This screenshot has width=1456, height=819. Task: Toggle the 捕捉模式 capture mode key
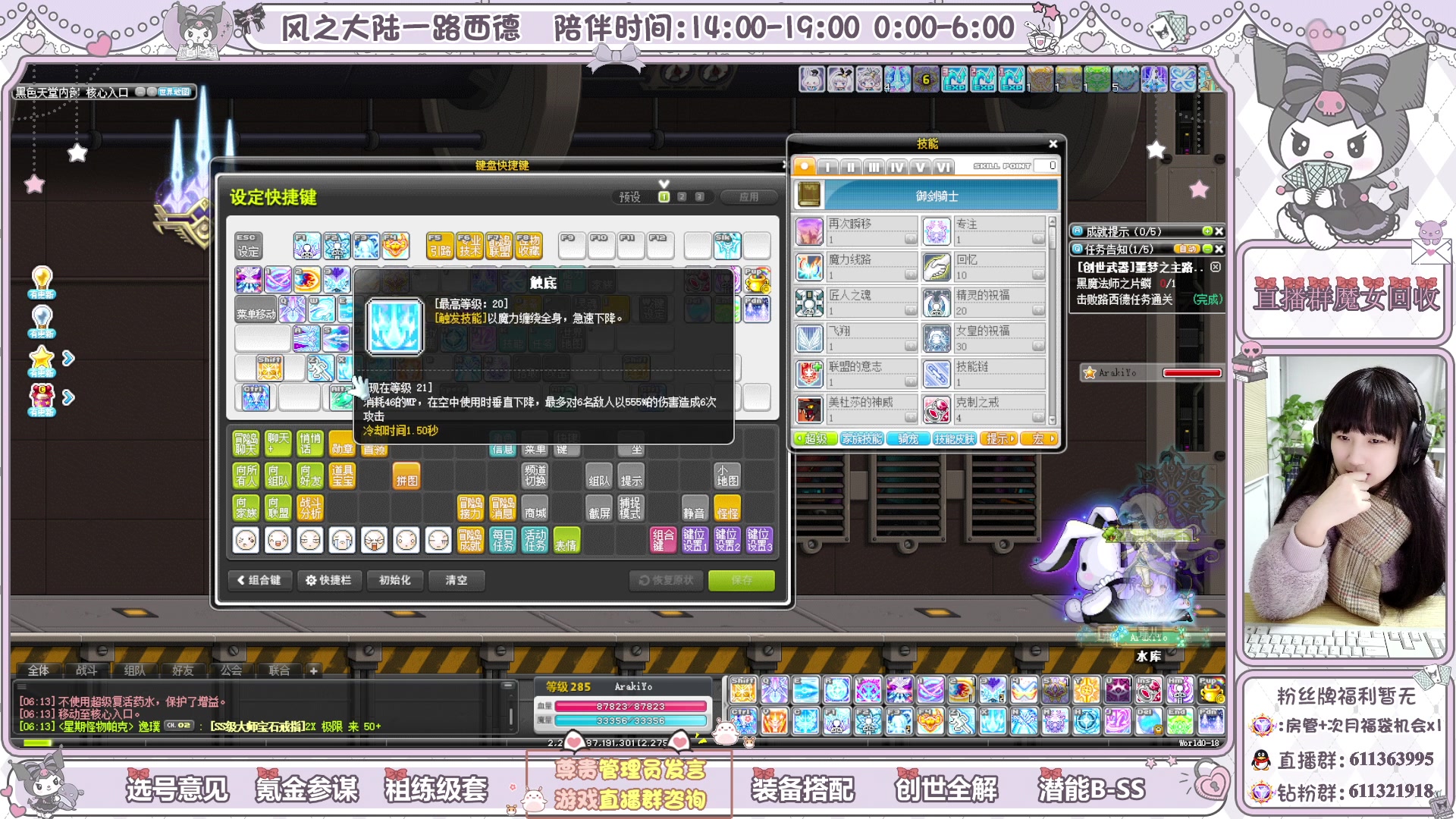630,508
